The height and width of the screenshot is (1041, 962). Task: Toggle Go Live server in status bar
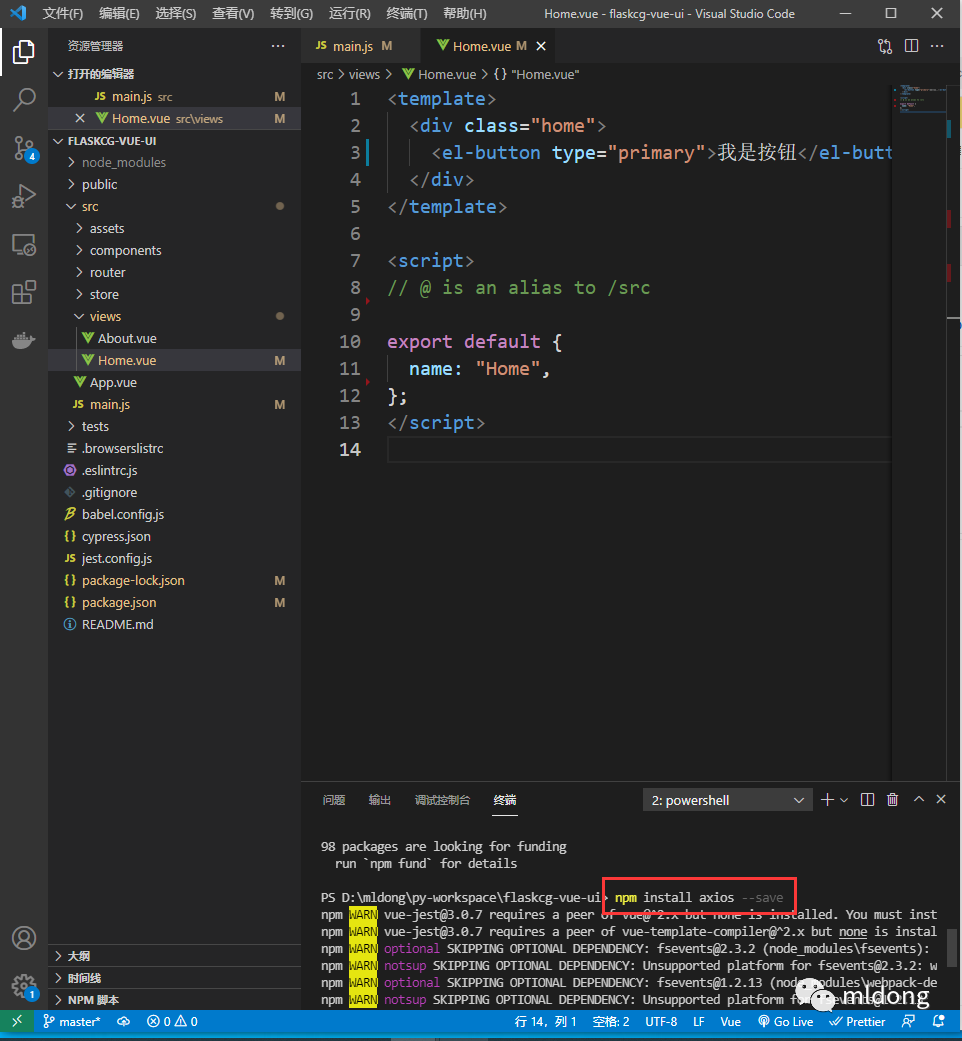click(785, 1021)
